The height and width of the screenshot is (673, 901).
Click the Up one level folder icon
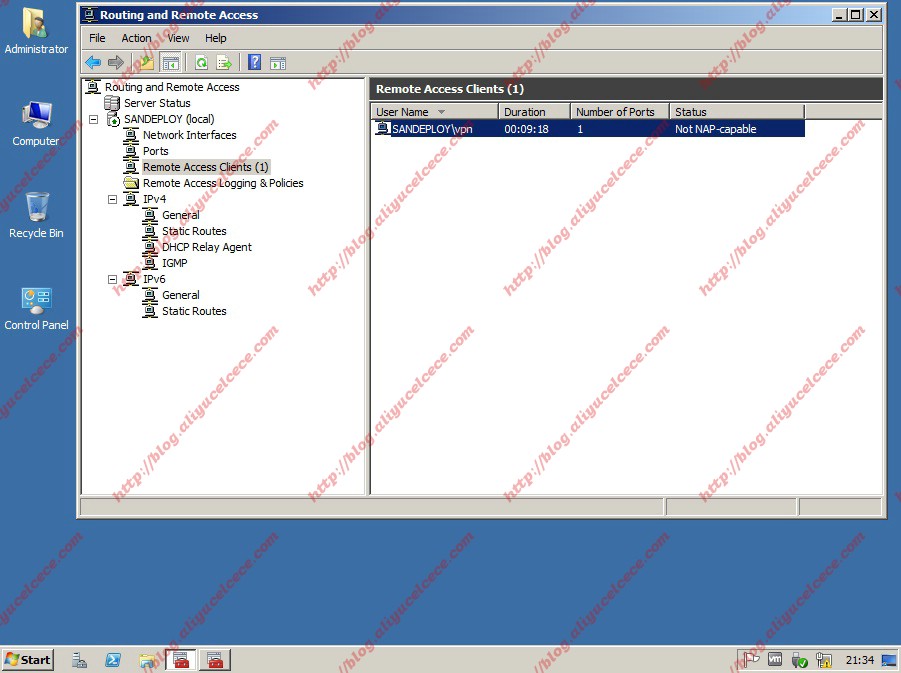pyautogui.click(x=146, y=63)
